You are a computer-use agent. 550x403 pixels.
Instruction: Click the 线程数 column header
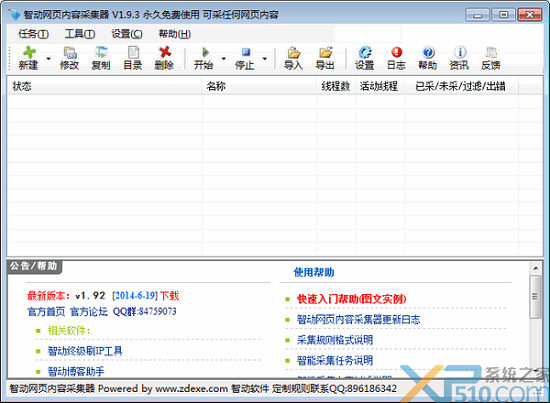(x=336, y=86)
